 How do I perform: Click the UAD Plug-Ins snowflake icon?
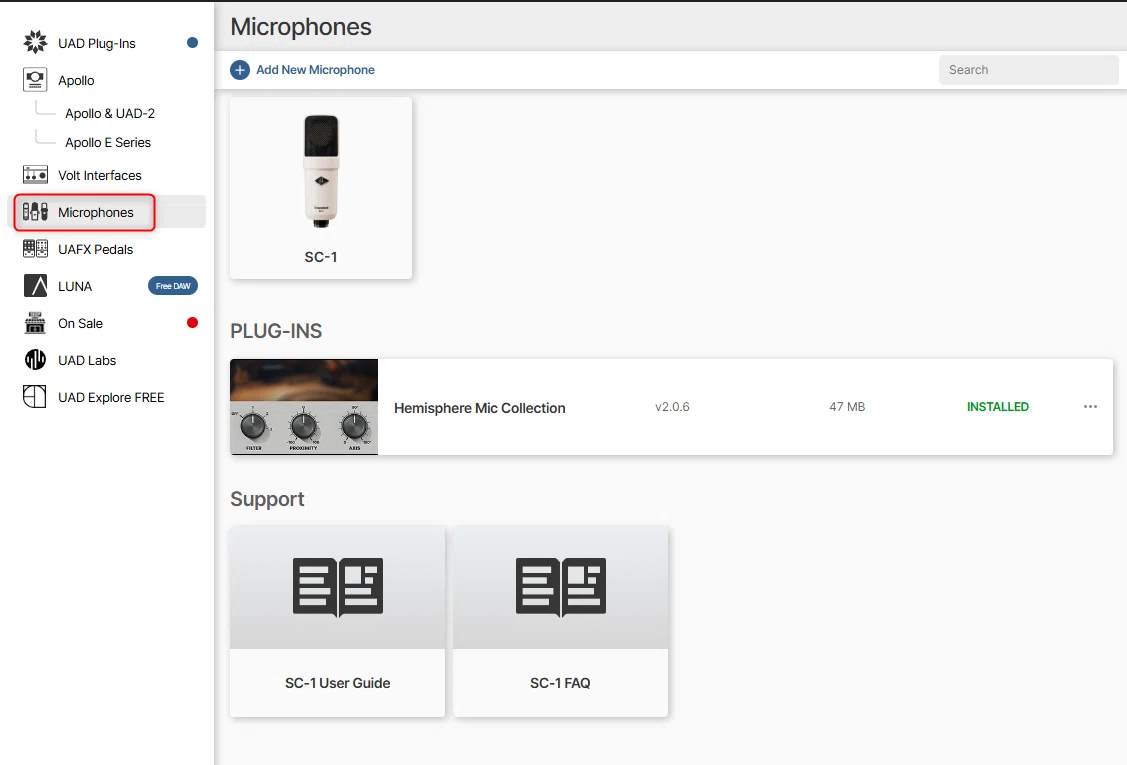click(x=35, y=42)
